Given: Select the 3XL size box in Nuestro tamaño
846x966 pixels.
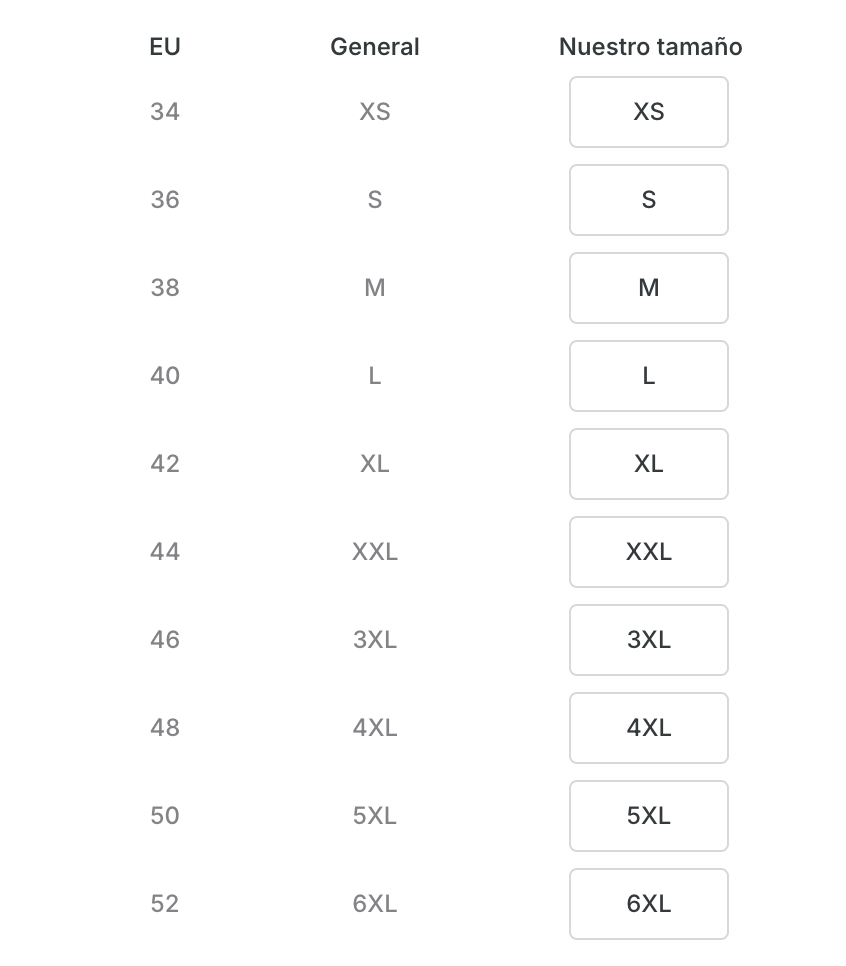Looking at the screenshot, I should click(x=649, y=640).
